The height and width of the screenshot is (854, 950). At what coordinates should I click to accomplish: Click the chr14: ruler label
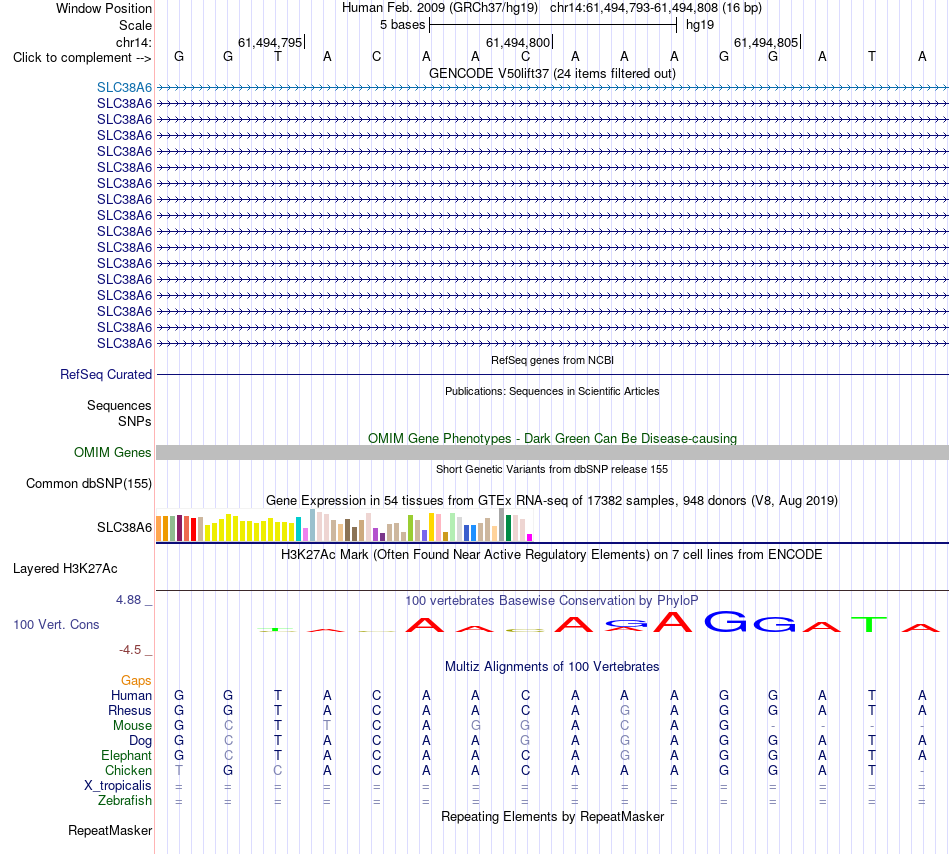click(133, 42)
